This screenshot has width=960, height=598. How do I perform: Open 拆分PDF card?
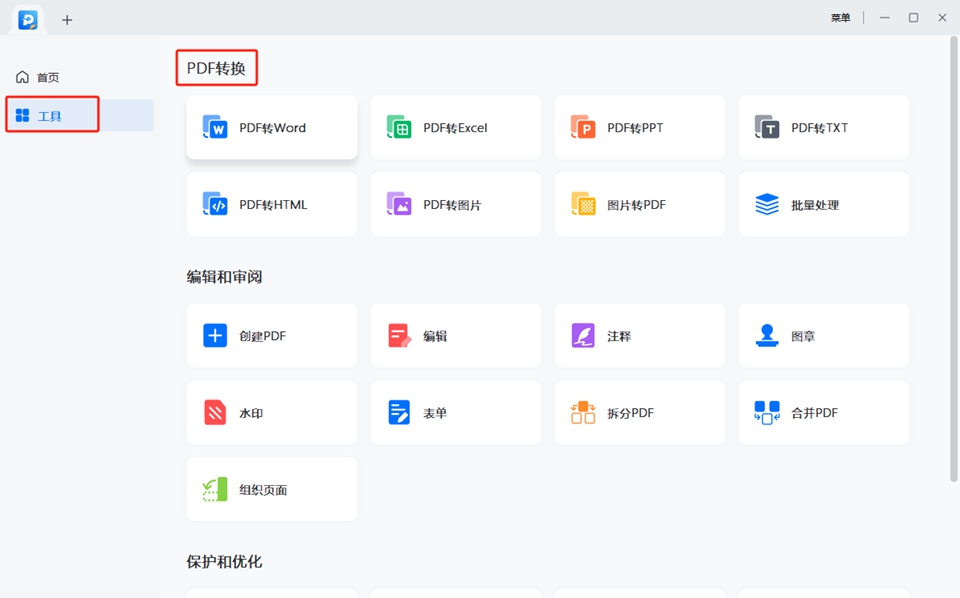tap(640, 413)
